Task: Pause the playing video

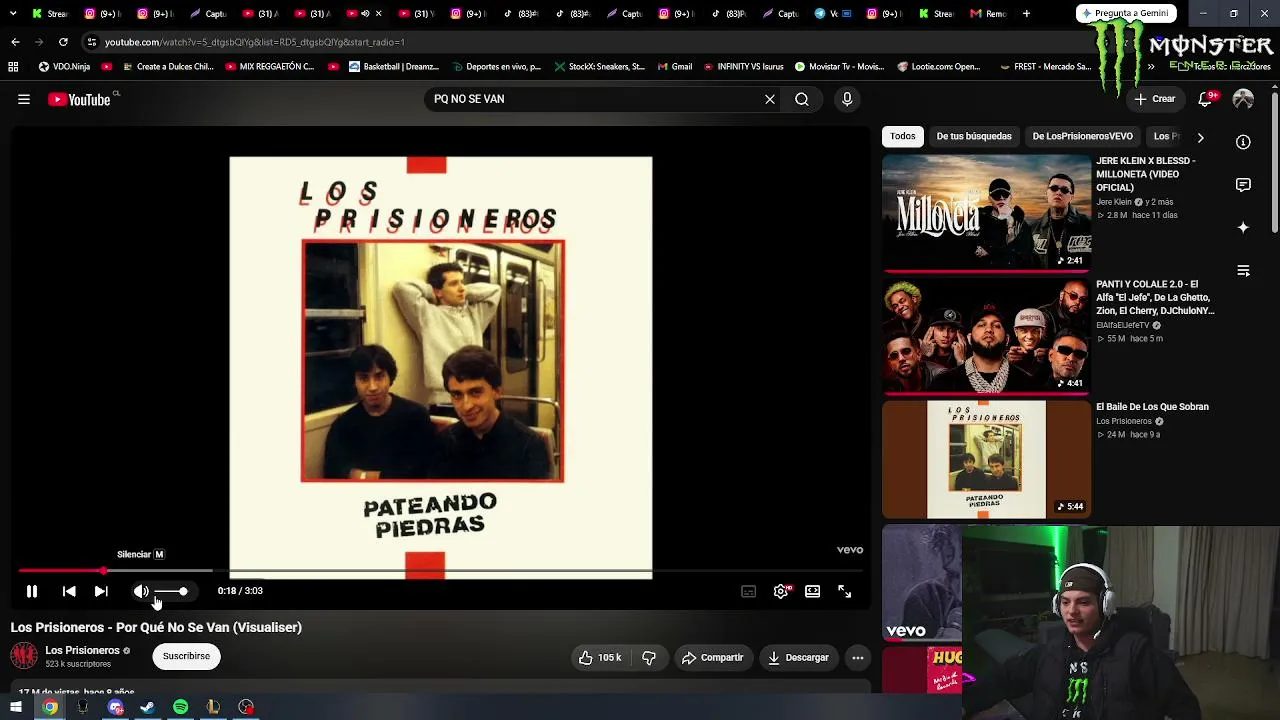Action: [x=31, y=591]
